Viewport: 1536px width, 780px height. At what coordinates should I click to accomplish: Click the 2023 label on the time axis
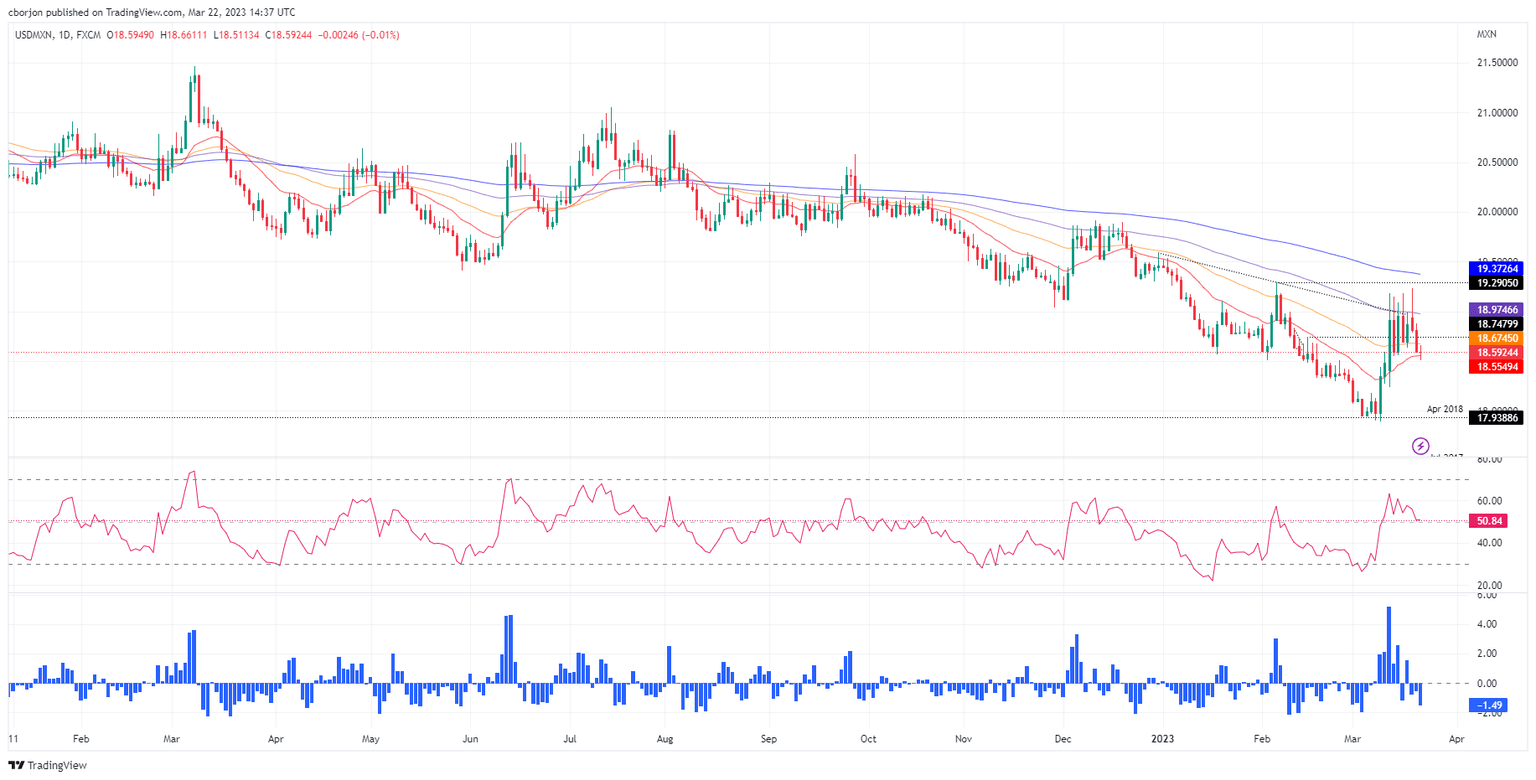1160,739
